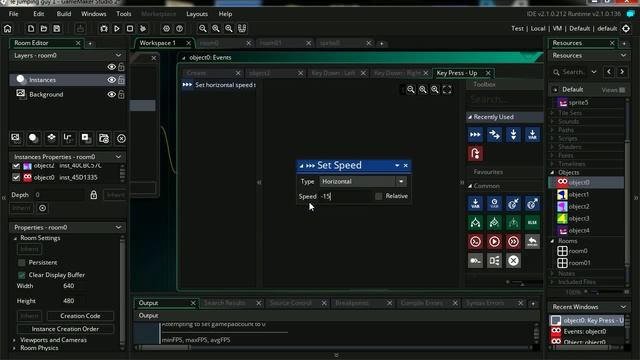The image size is (640, 360).
Task: Create a new tile layer icon
Action: 51,138
